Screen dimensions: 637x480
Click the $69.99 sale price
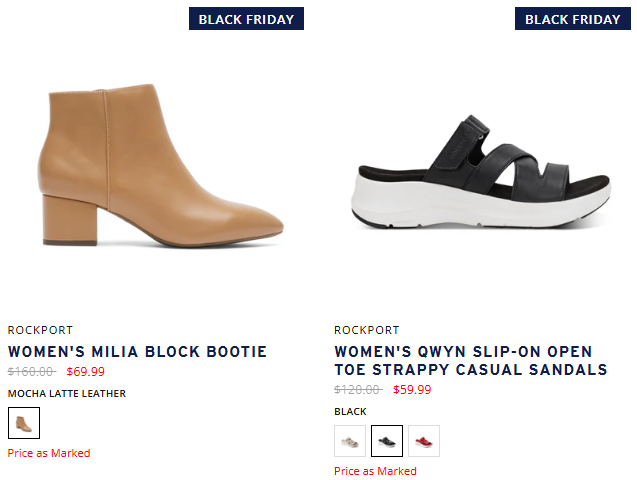click(x=86, y=372)
